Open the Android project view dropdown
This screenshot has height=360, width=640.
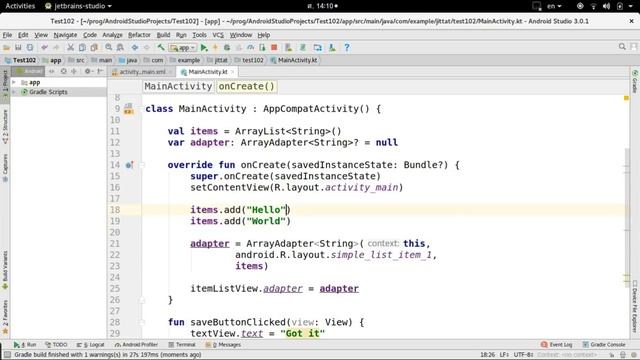pos(28,71)
